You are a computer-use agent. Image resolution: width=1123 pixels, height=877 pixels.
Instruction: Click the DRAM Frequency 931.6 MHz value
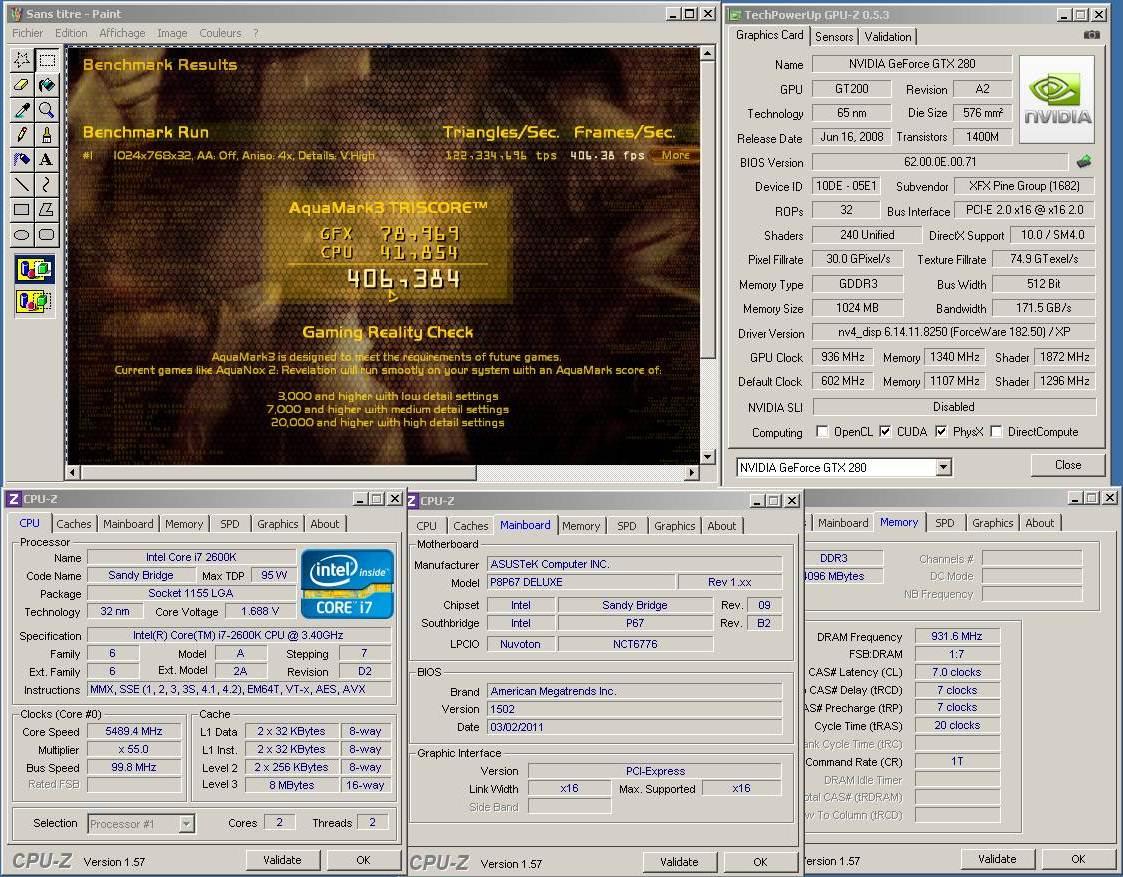coord(957,636)
